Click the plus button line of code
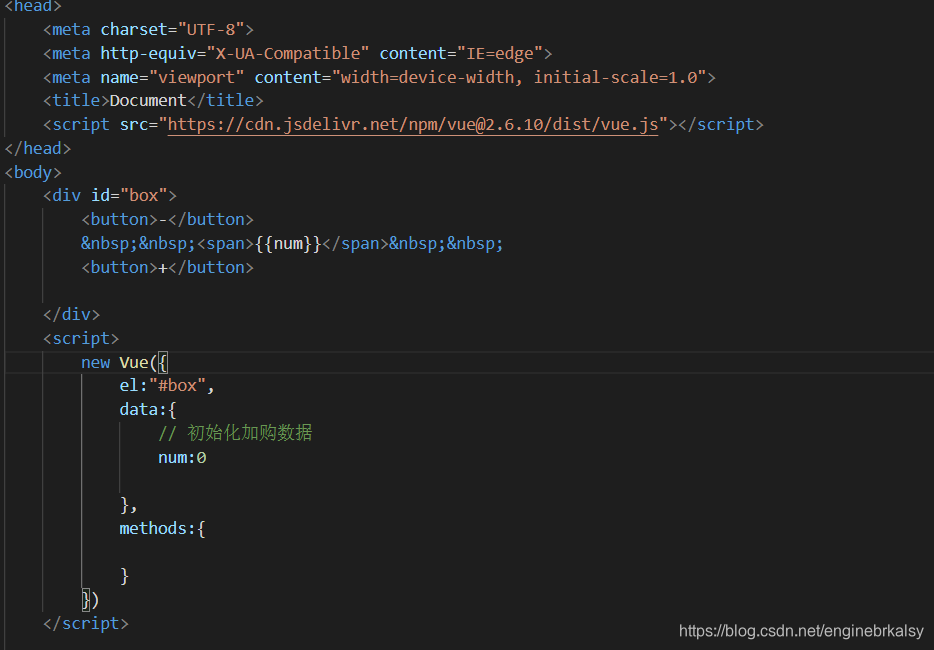The image size is (934, 650). pos(167,267)
